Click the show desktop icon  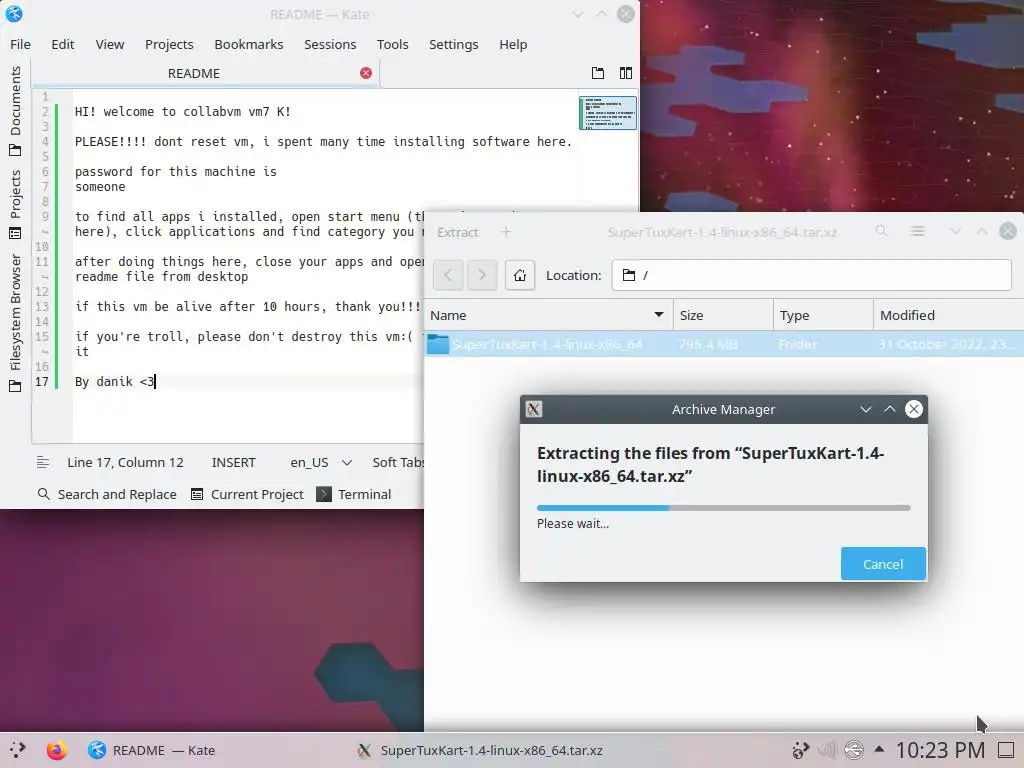click(x=1007, y=750)
